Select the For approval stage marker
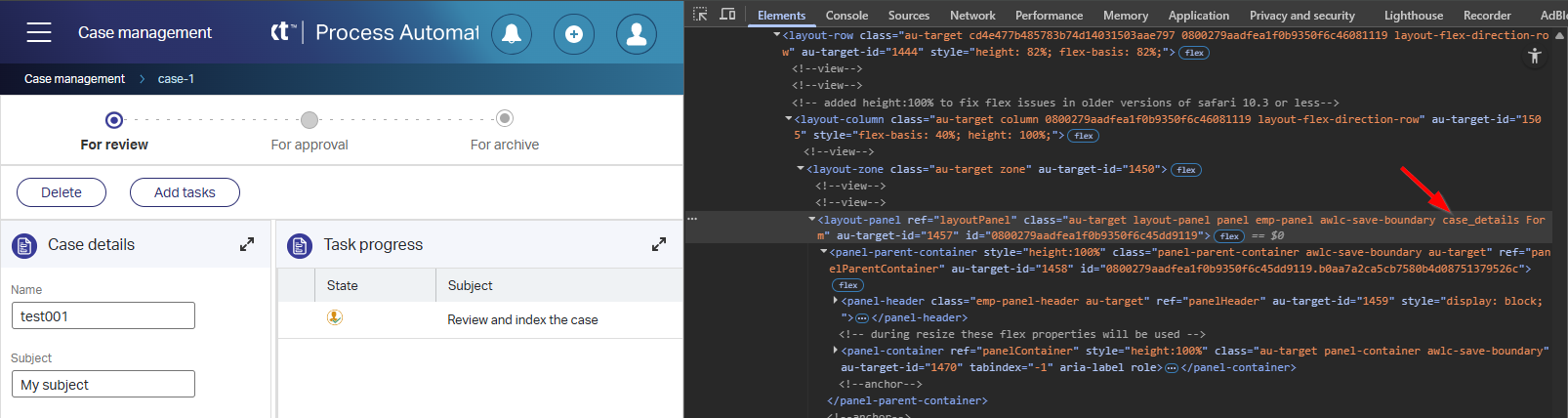Image resolution: width=1568 pixels, height=418 pixels. pyautogui.click(x=309, y=120)
